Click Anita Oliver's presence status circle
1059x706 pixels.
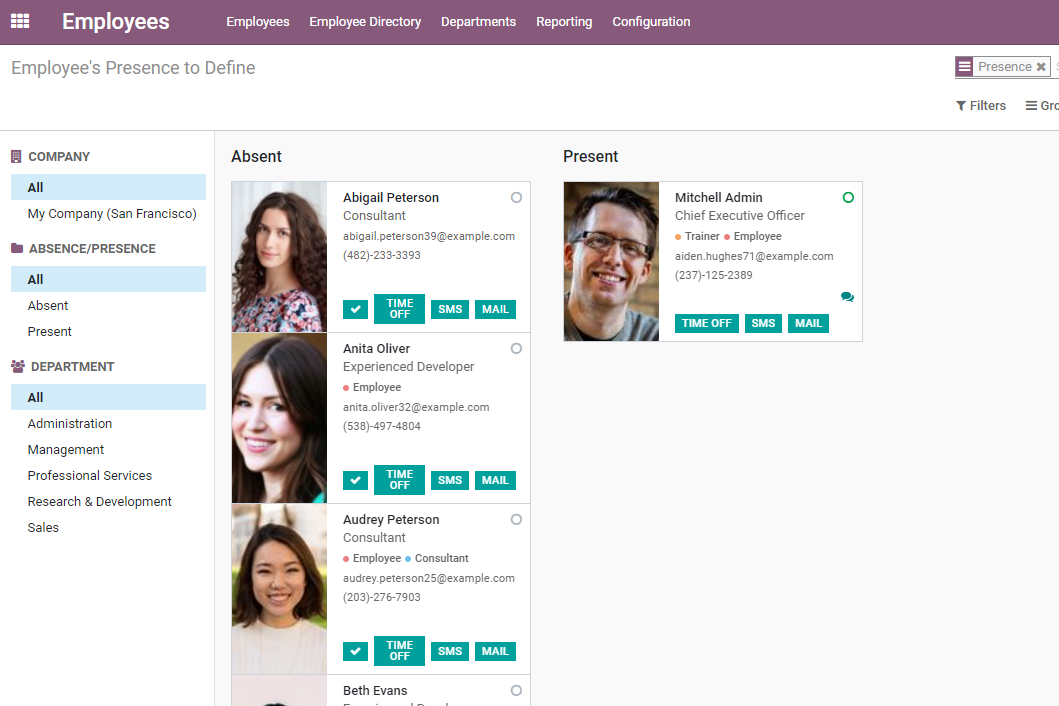tap(516, 349)
